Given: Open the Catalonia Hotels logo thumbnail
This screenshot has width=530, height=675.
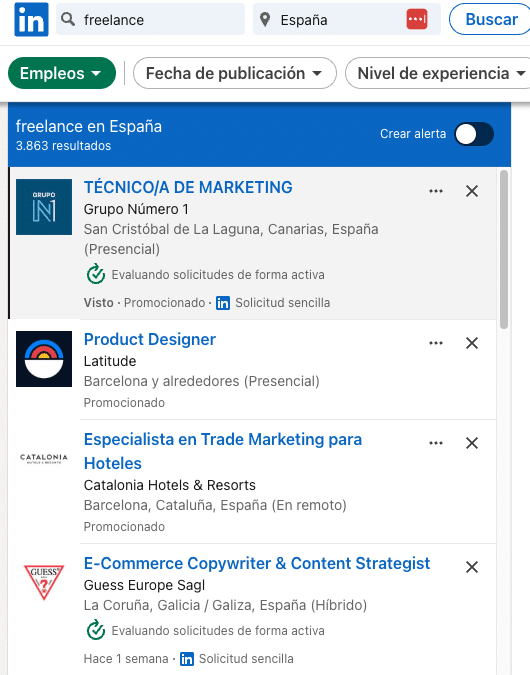Looking at the screenshot, I should pos(44,458).
